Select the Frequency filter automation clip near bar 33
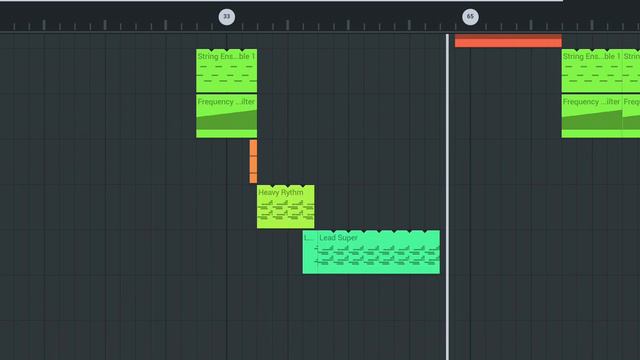 227,116
